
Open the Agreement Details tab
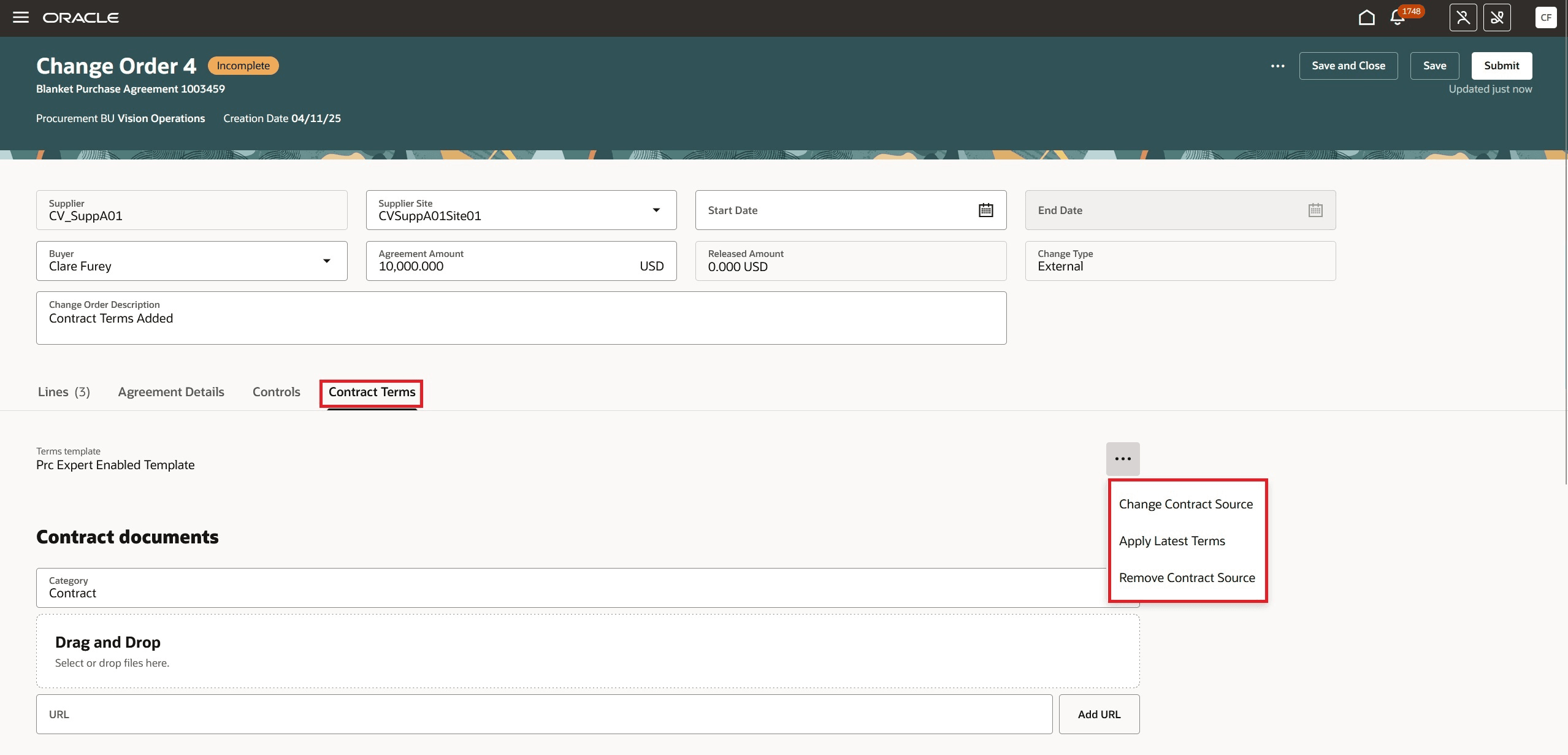point(170,392)
